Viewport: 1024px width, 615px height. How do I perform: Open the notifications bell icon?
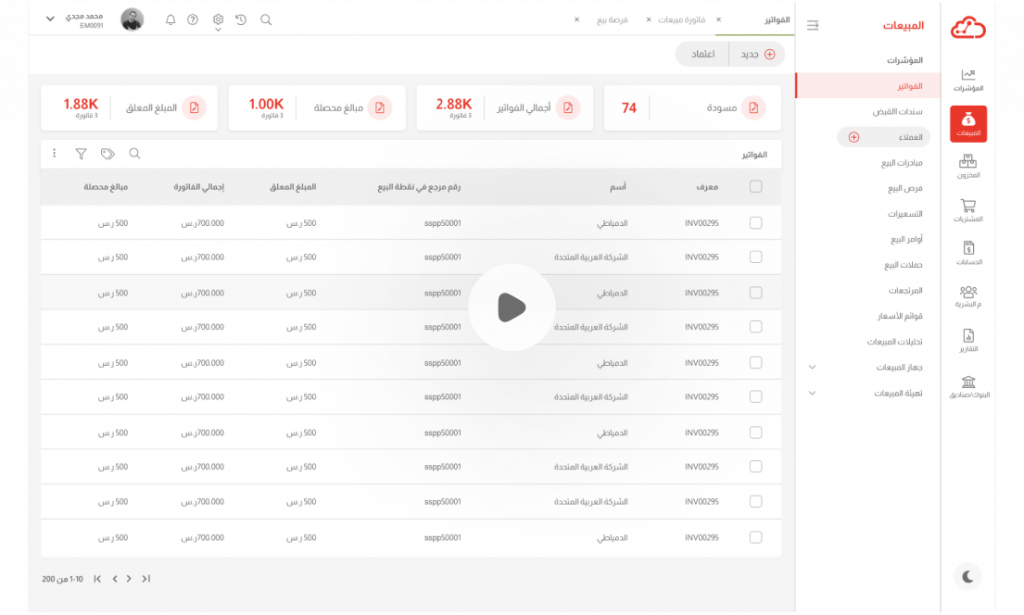[170, 20]
